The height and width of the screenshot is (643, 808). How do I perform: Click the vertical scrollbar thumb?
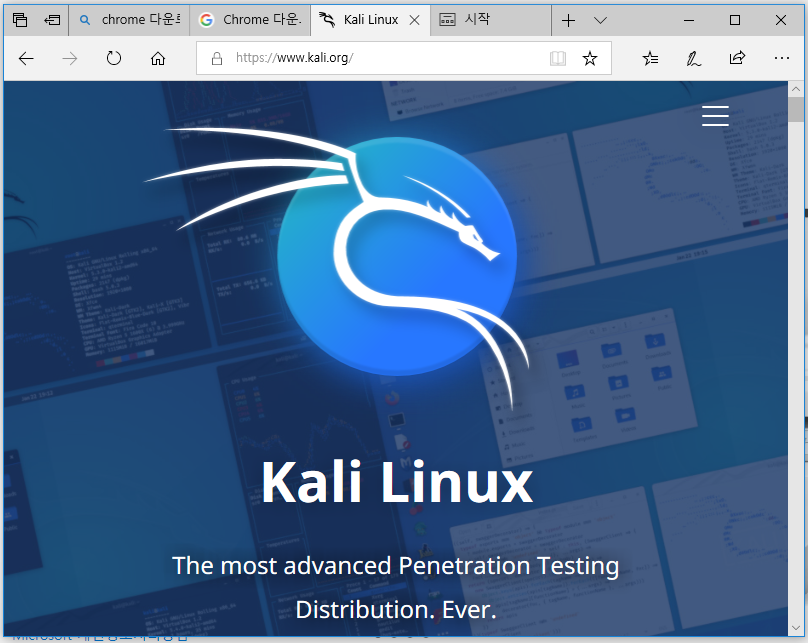tap(795, 109)
